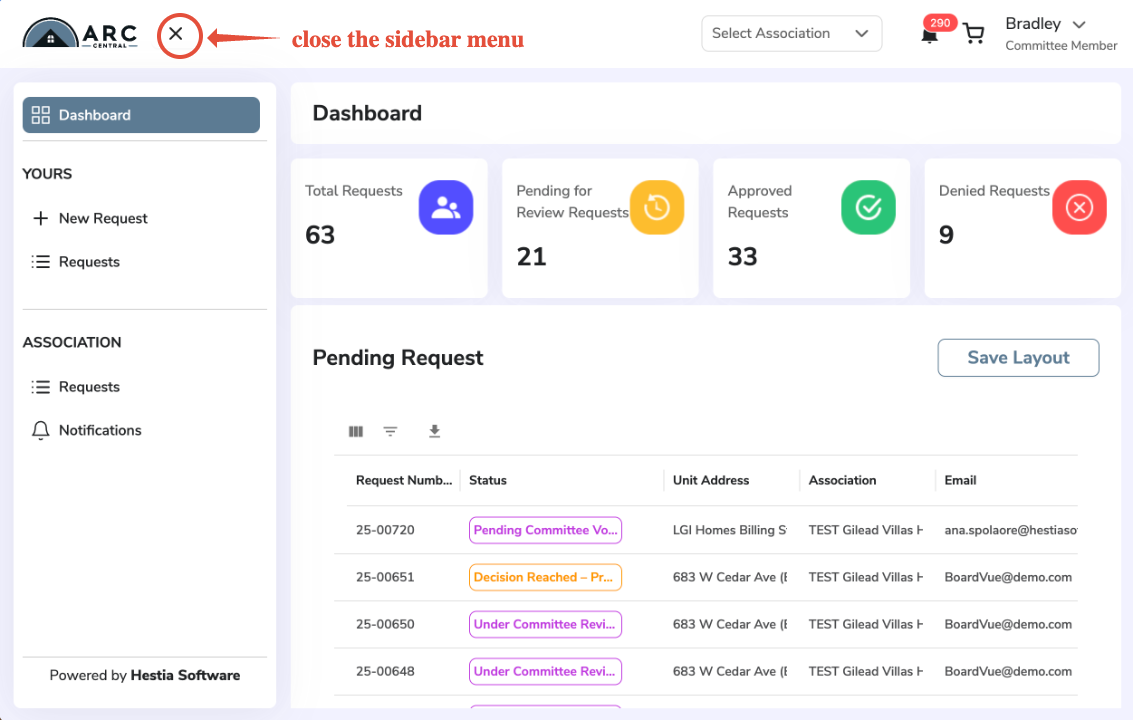This screenshot has height=720, width=1133.
Task: Click the LGI Homes Billing address cell
Action: pyautogui.click(x=730, y=530)
